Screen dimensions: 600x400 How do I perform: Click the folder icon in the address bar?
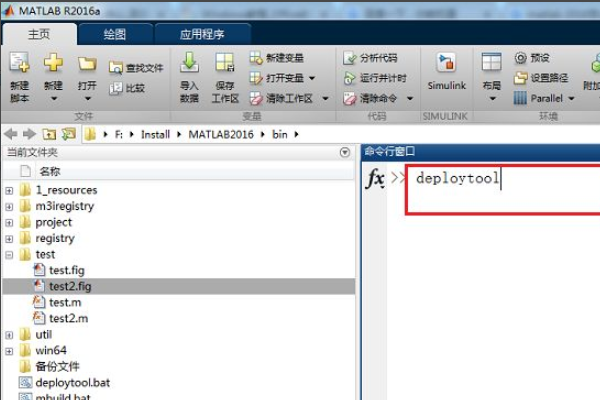pyautogui.click(x=90, y=134)
